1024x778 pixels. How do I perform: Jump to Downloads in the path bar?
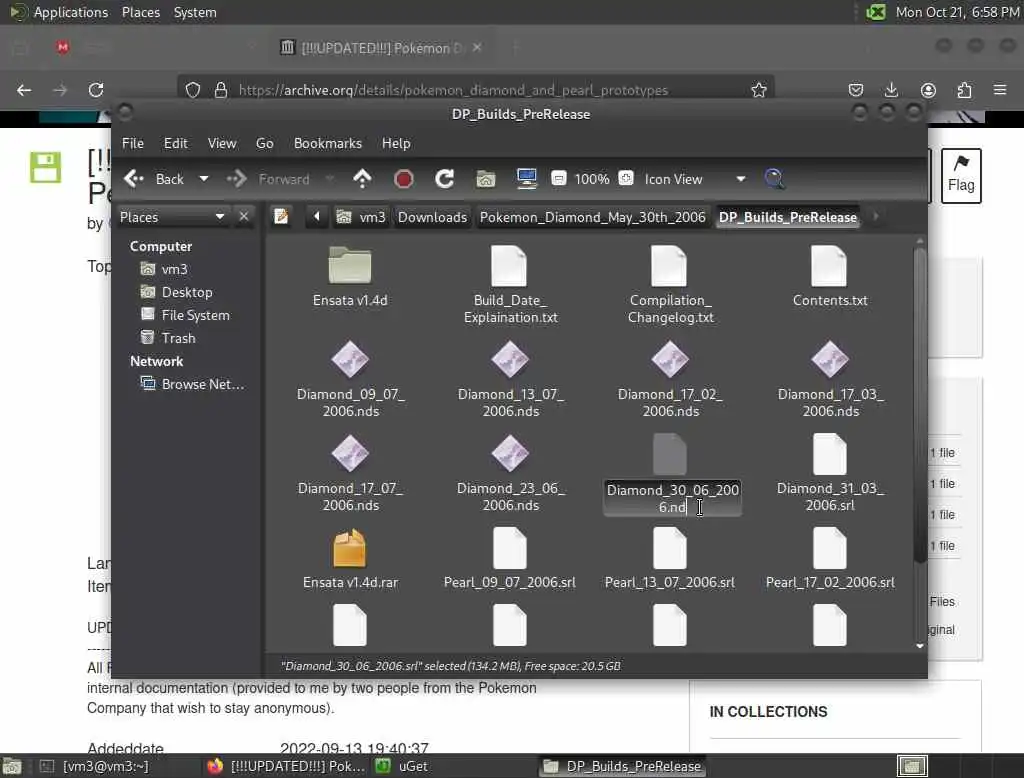point(432,217)
